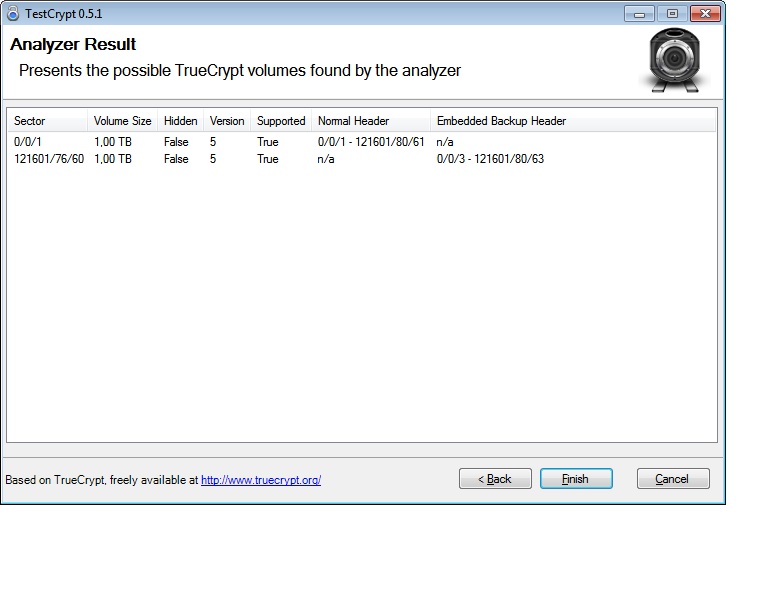Open the truecrypt.org link
This screenshot has width=768, height=614.
point(261,480)
